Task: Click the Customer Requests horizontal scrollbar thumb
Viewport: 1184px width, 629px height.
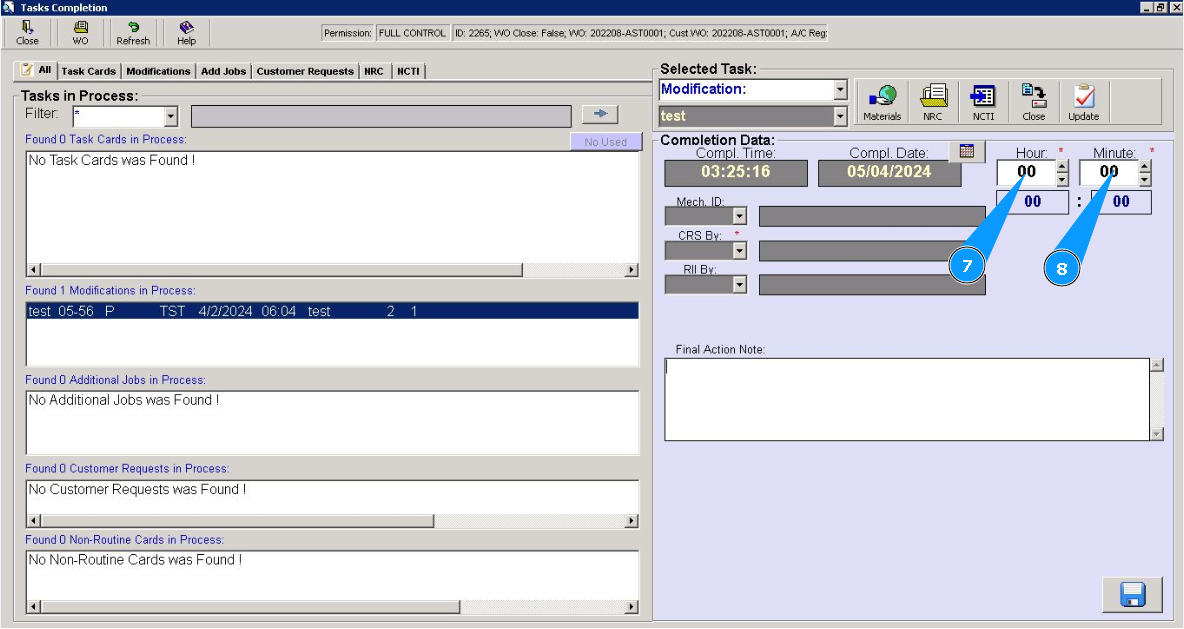Action: click(237, 521)
